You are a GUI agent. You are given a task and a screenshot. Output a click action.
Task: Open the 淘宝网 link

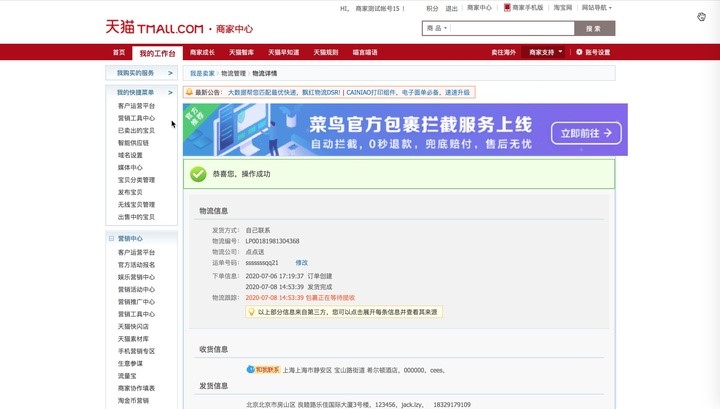pyautogui.click(x=562, y=8)
